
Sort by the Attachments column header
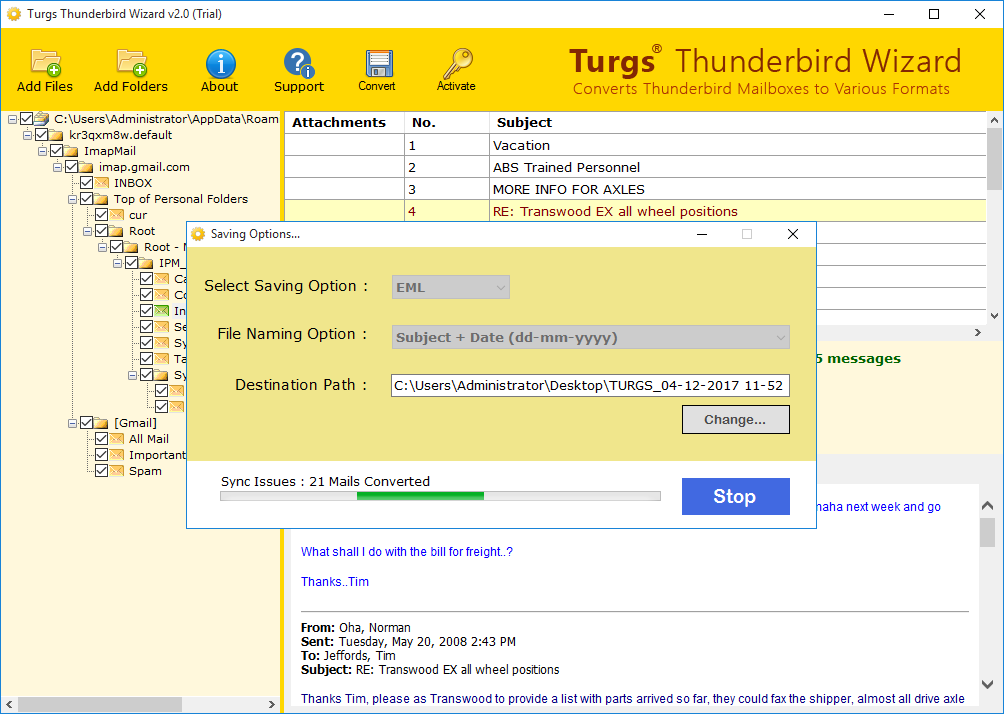[x=344, y=122]
